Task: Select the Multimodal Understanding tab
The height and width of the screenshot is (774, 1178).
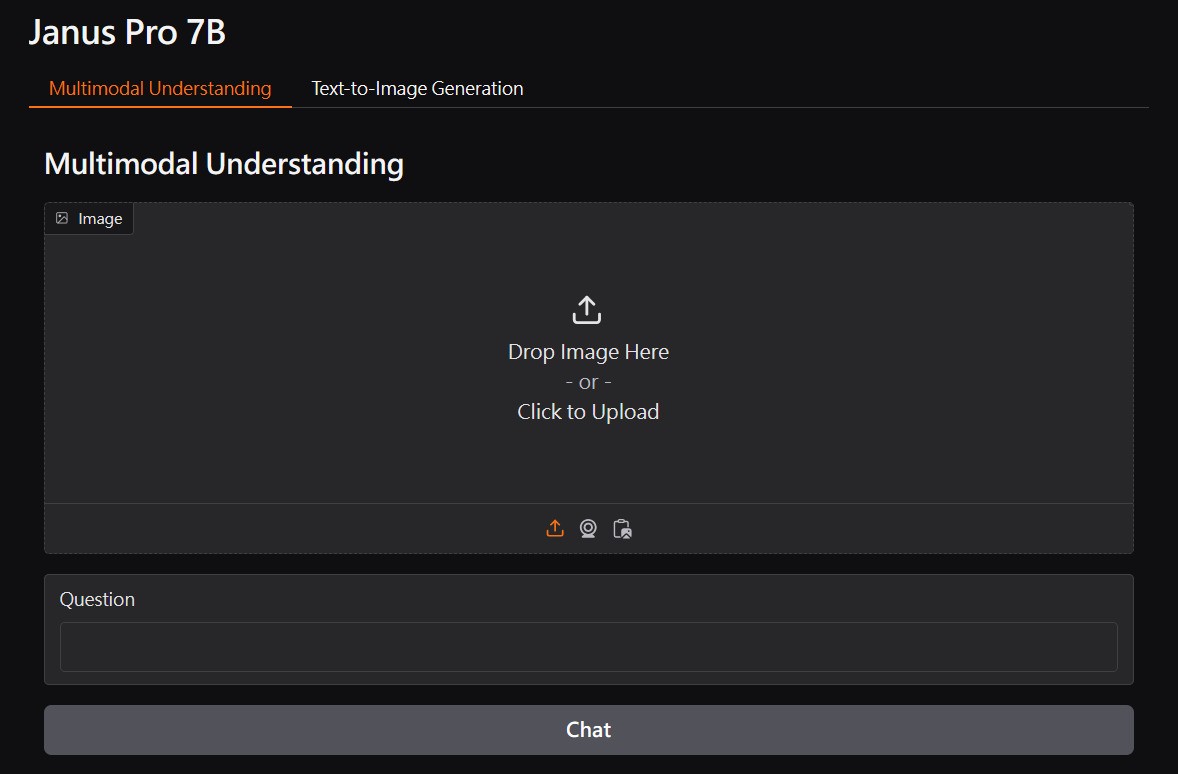Action: pos(160,88)
